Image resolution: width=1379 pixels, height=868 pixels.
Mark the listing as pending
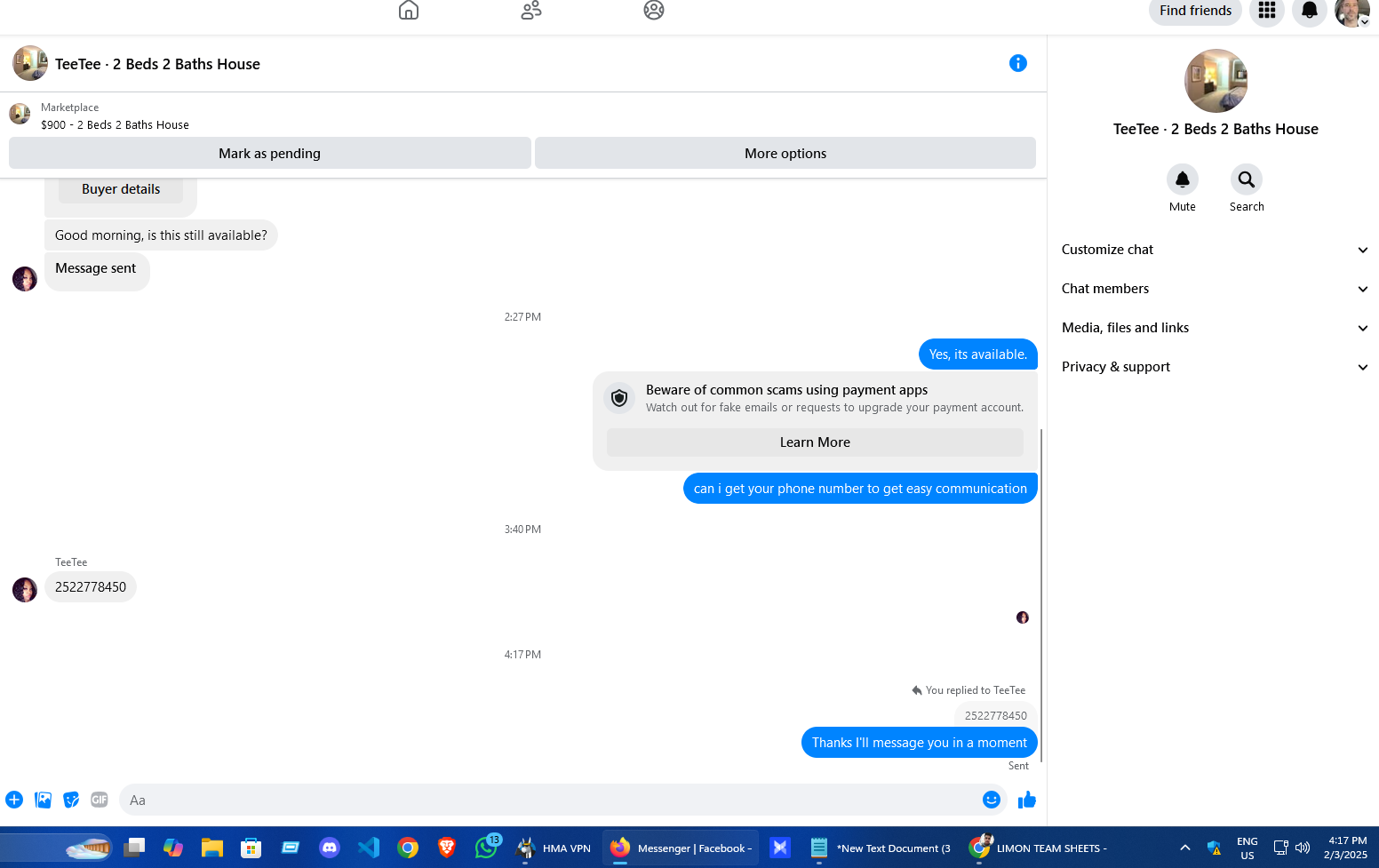[270, 153]
